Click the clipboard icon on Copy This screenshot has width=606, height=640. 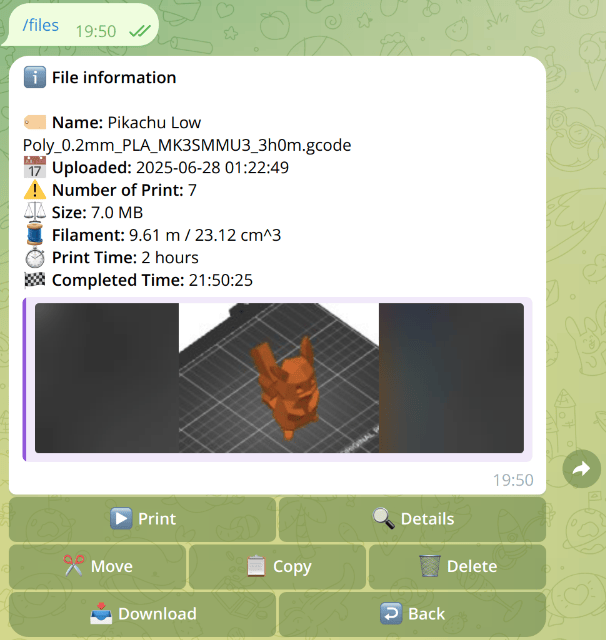[x=256, y=566]
